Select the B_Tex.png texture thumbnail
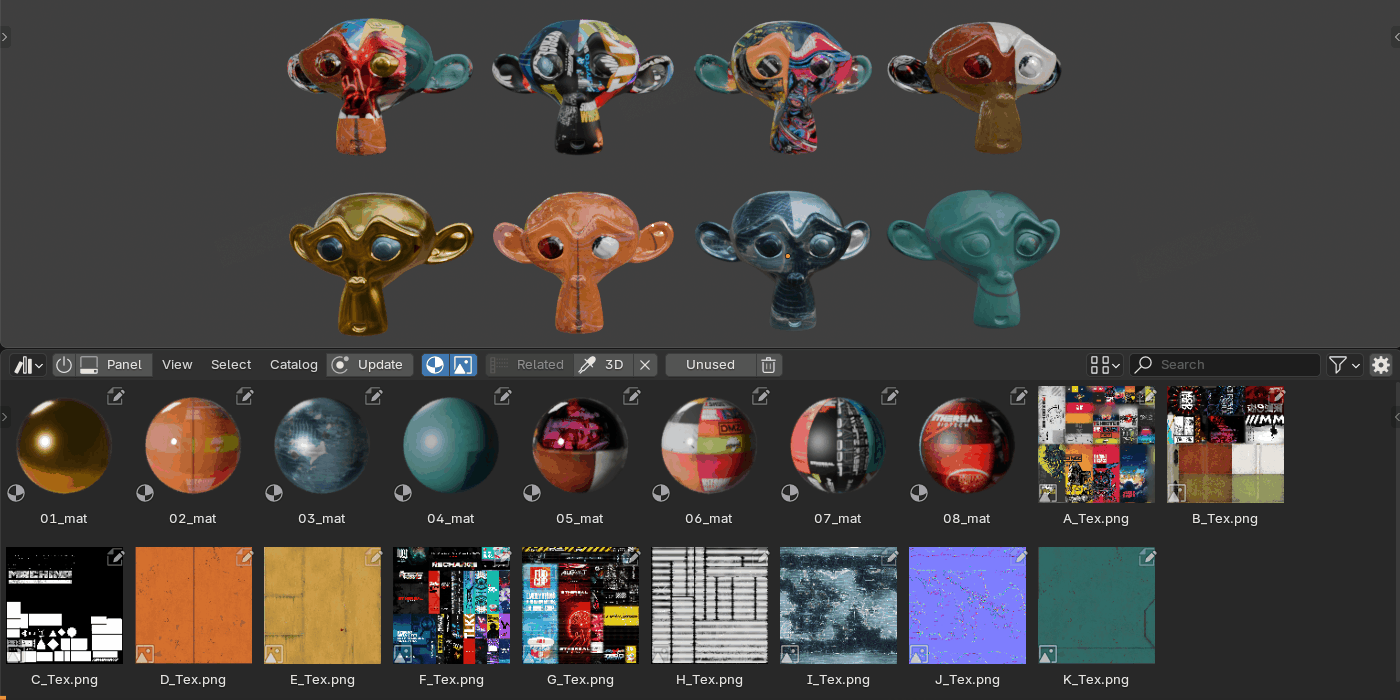Screen dimensions: 1400x700 pyautogui.click(x=1225, y=445)
